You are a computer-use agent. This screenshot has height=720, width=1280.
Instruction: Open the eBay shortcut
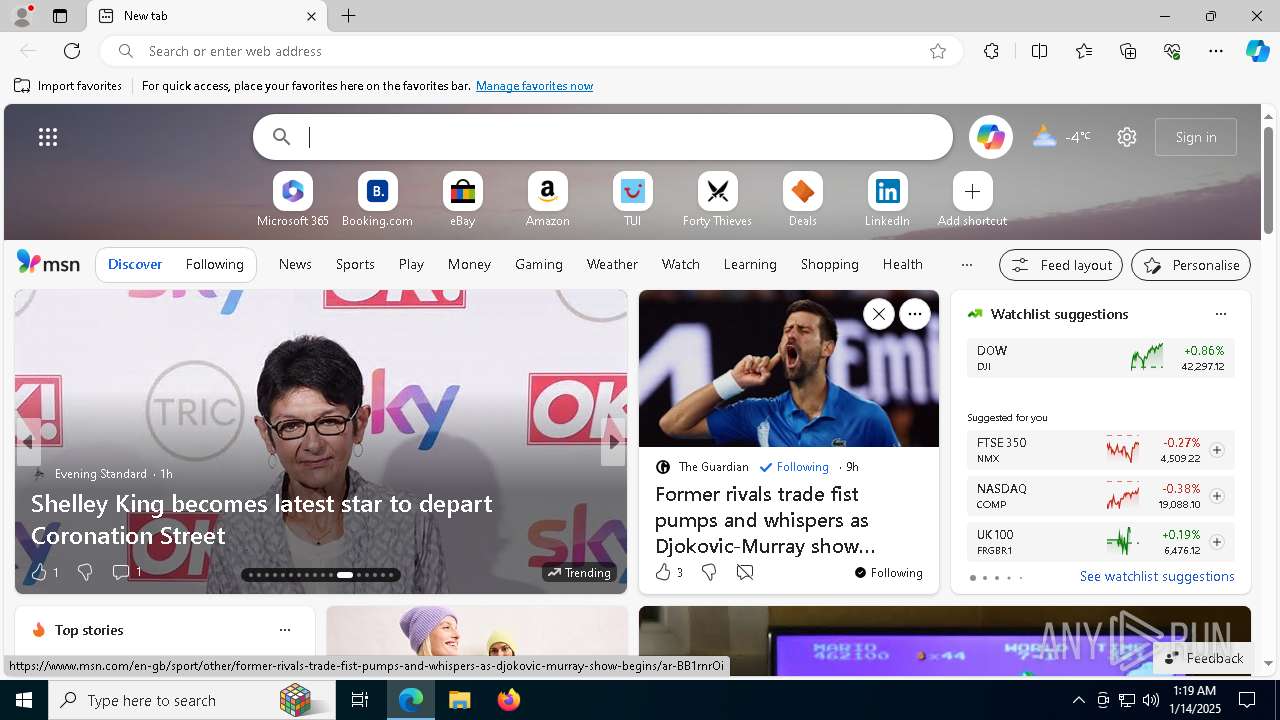coord(462,200)
